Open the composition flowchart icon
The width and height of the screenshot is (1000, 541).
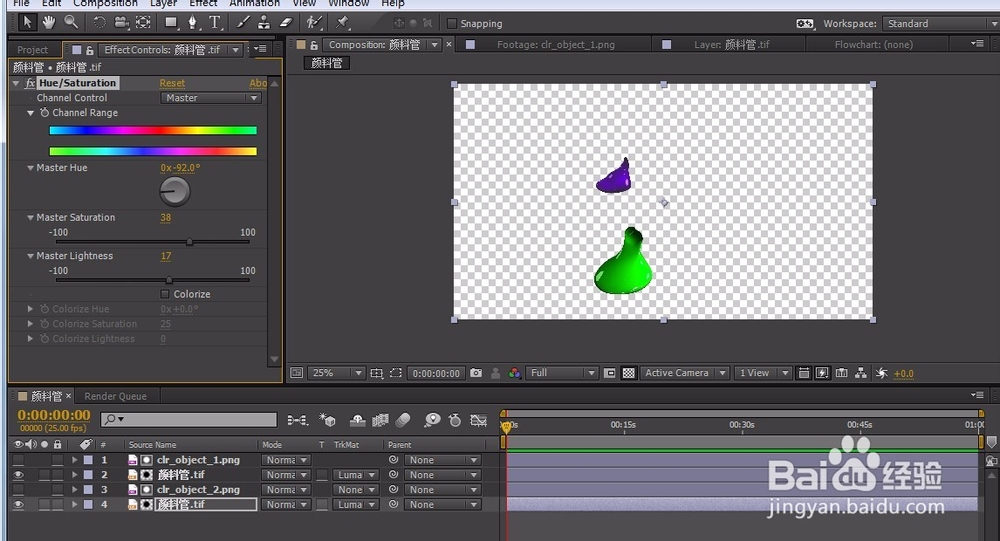pos(861,373)
